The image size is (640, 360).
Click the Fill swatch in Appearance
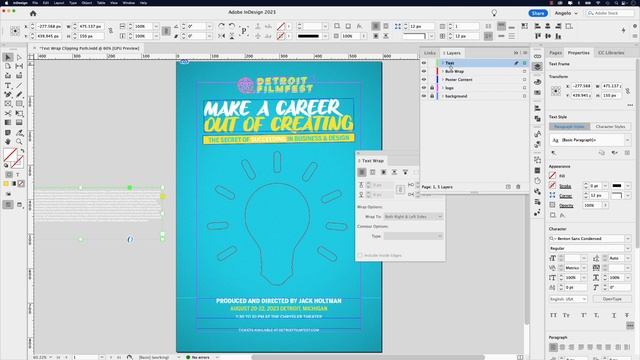click(x=552, y=176)
